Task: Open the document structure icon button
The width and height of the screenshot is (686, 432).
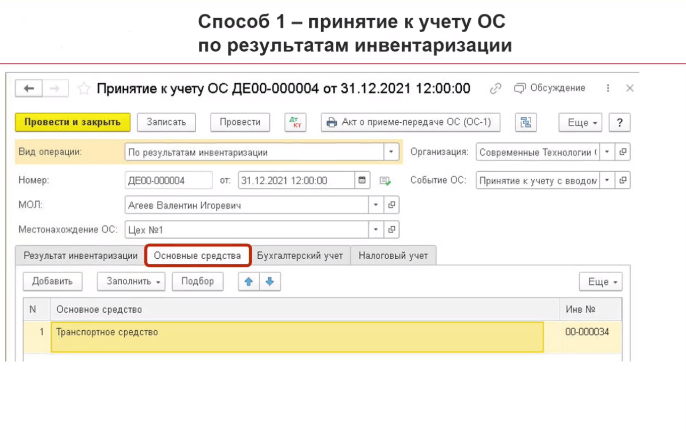Action: tap(525, 122)
